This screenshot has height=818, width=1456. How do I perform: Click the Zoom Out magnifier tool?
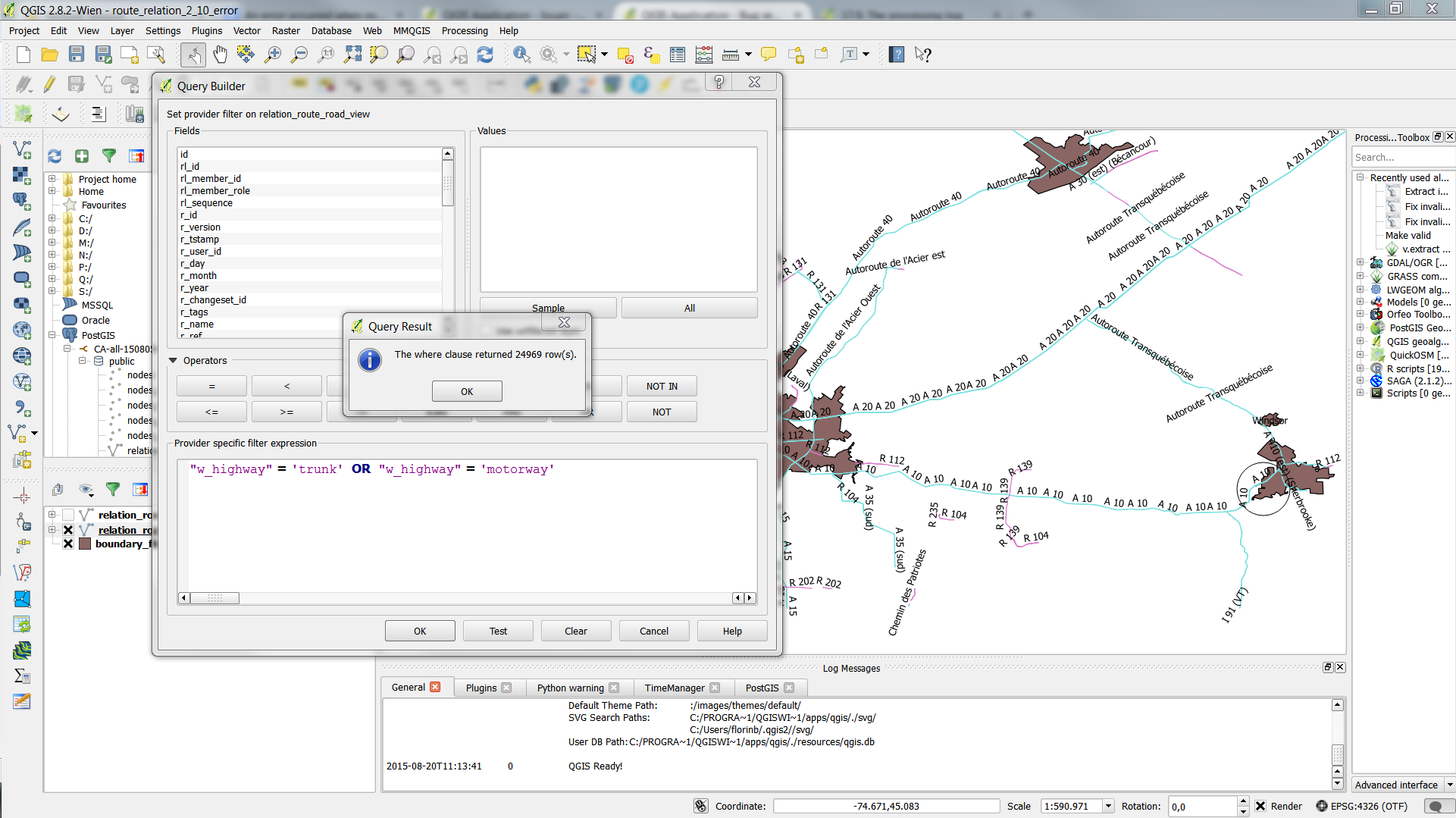pyautogui.click(x=300, y=55)
